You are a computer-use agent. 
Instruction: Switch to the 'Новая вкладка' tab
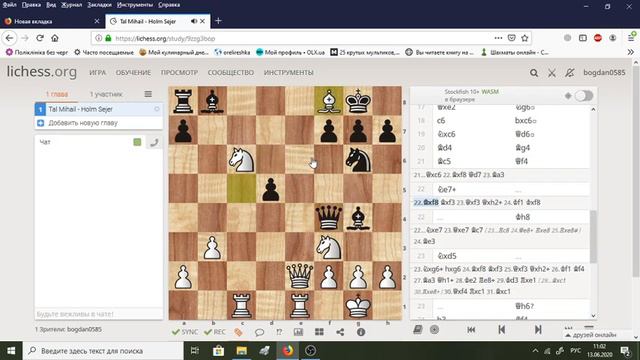[x=51, y=21]
